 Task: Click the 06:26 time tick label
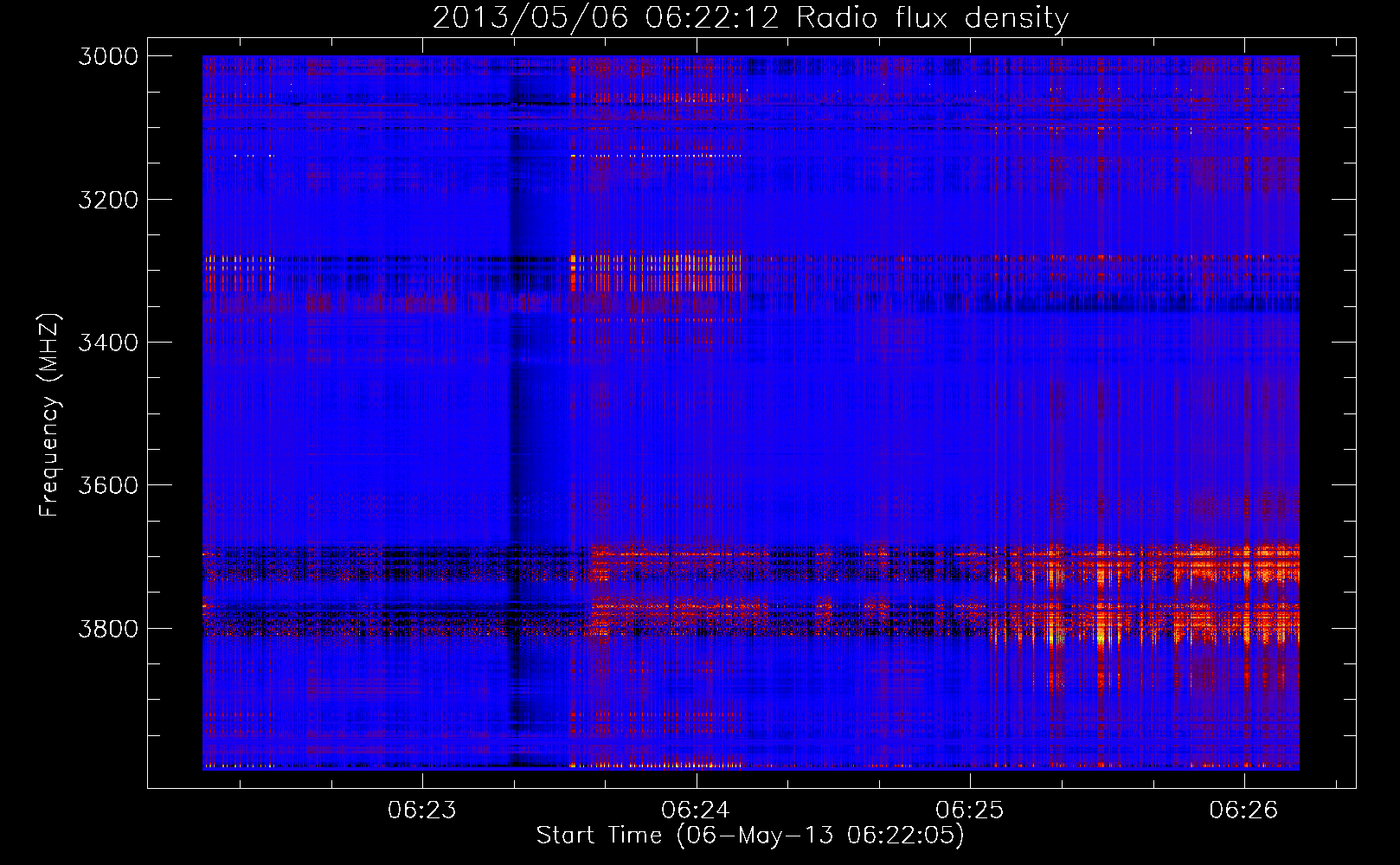point(1243,810)
